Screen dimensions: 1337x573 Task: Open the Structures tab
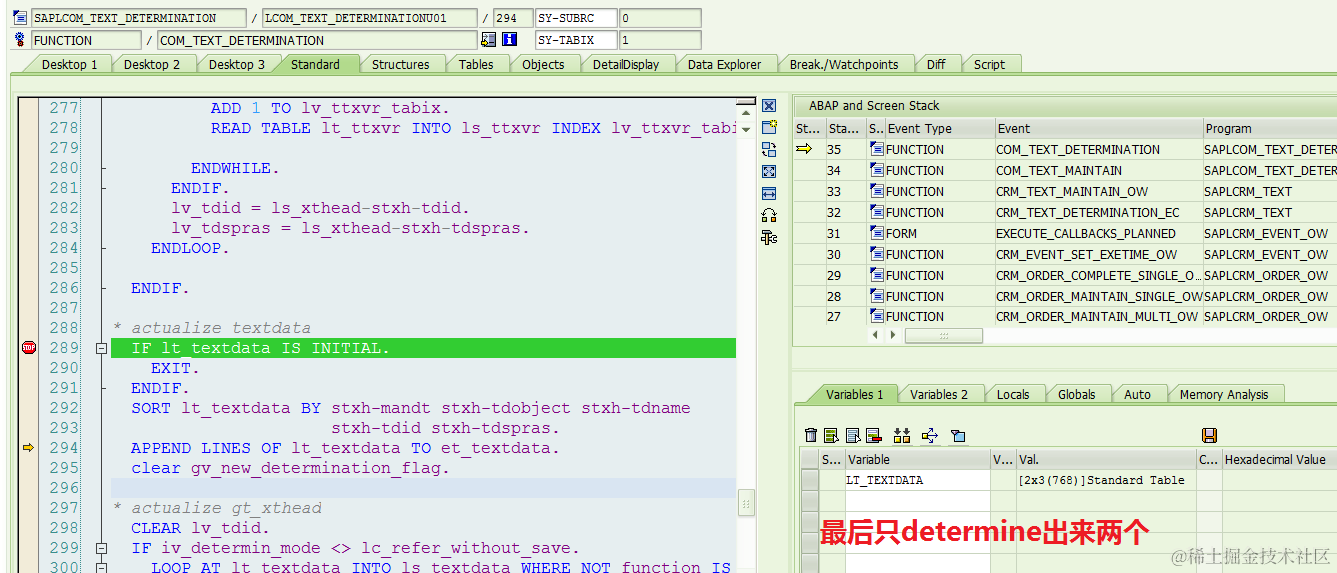[400, 64]
